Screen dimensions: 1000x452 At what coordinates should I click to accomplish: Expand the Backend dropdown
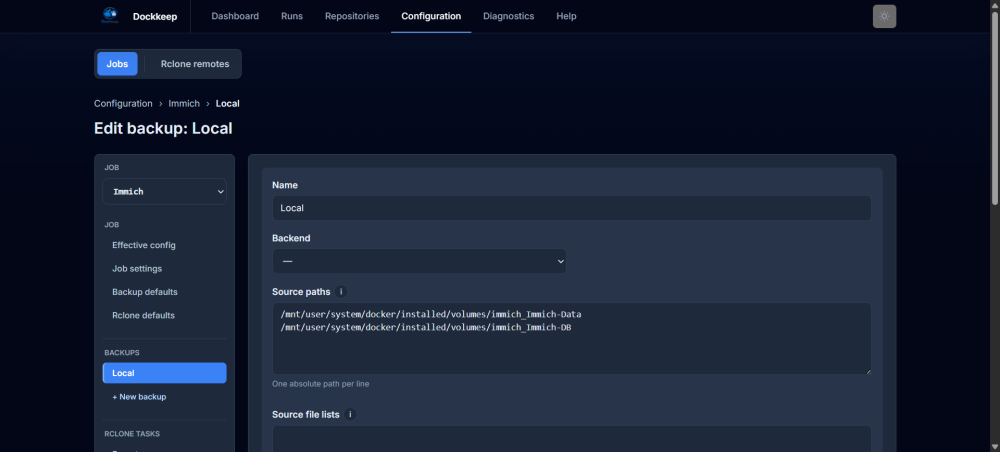point(419,261)
